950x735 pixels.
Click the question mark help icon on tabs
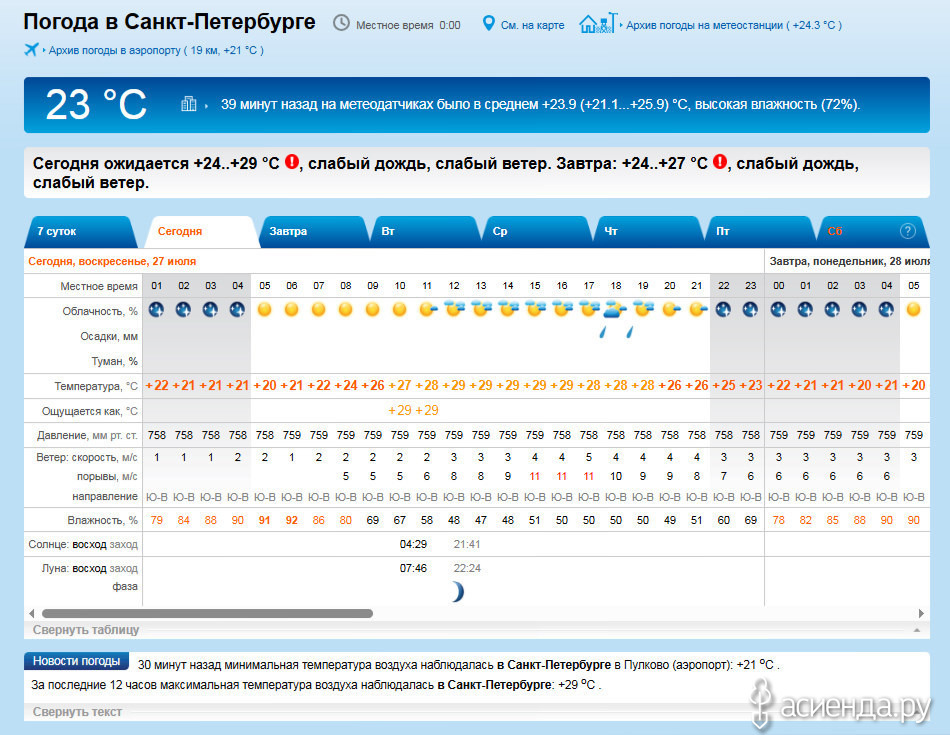point(908,231)
